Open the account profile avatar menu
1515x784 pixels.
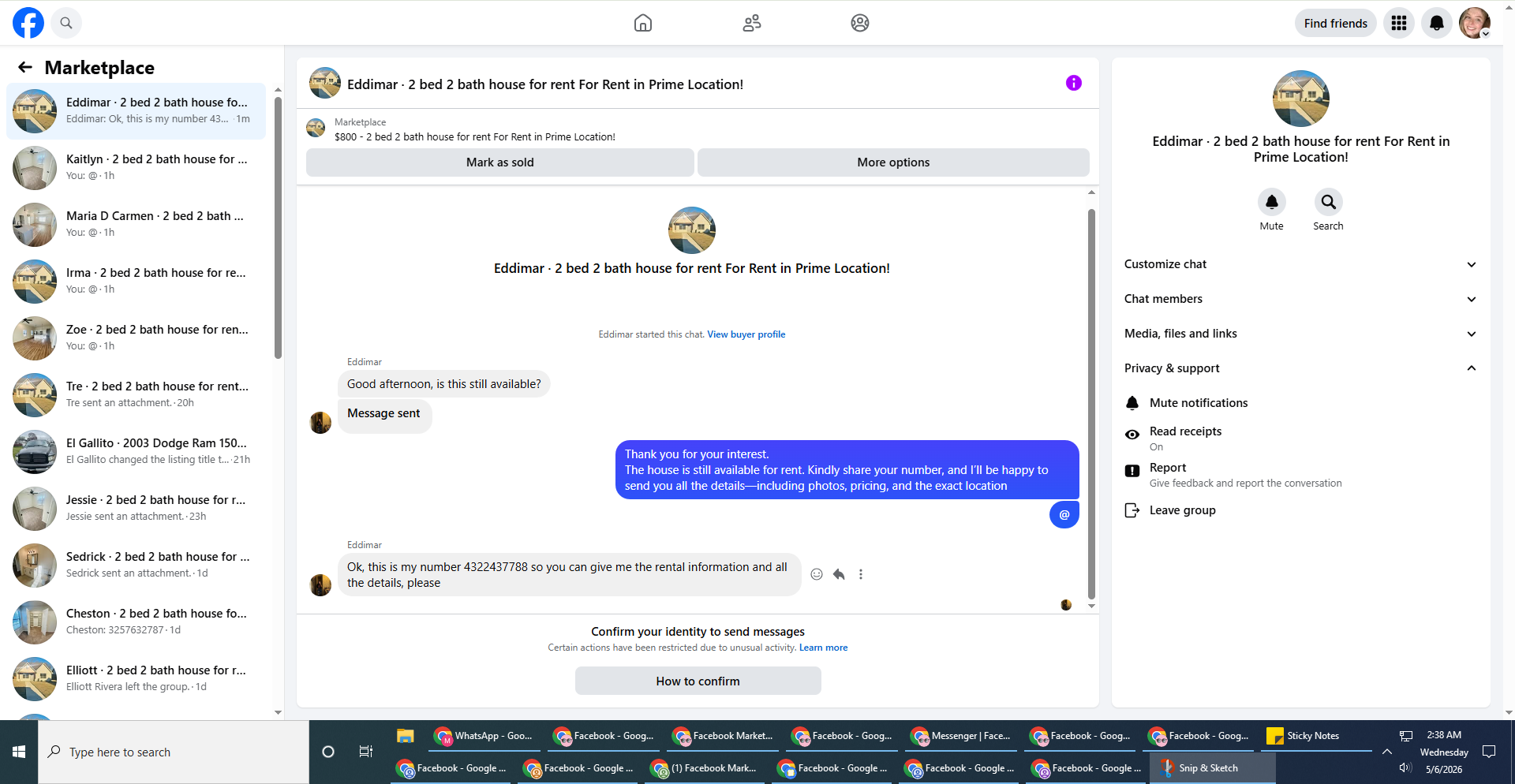pos(1475,23)
